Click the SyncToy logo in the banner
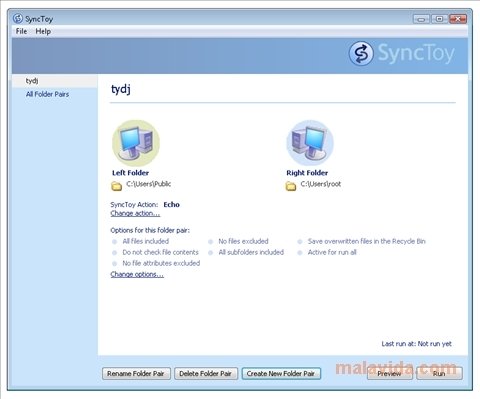Image resolution: width=480 pixels, height=399 pixels. [x=402, y=53]
